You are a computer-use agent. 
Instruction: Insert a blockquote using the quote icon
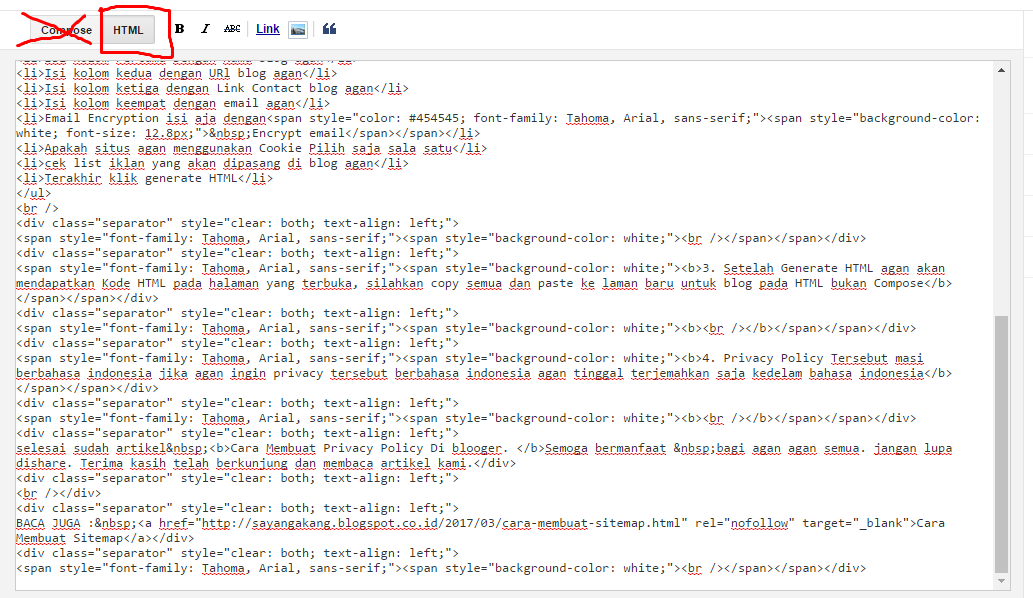pos(329,28)
